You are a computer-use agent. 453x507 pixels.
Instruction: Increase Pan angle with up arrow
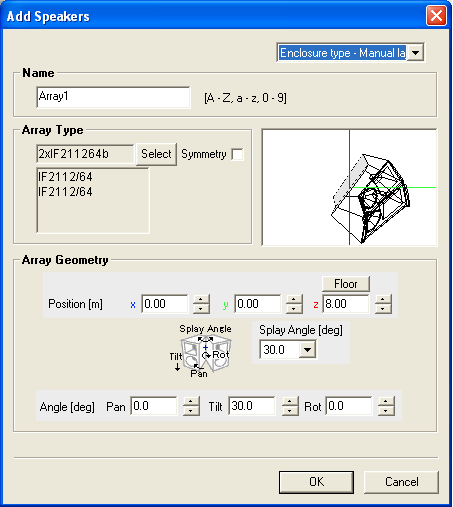[191, 401]
